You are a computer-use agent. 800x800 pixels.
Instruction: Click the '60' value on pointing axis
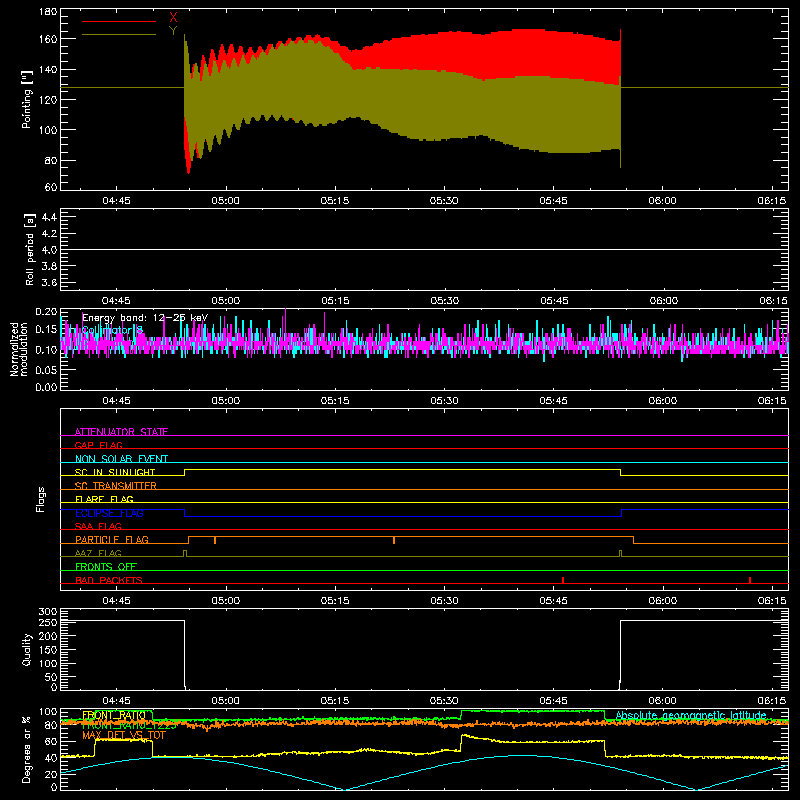51,187
